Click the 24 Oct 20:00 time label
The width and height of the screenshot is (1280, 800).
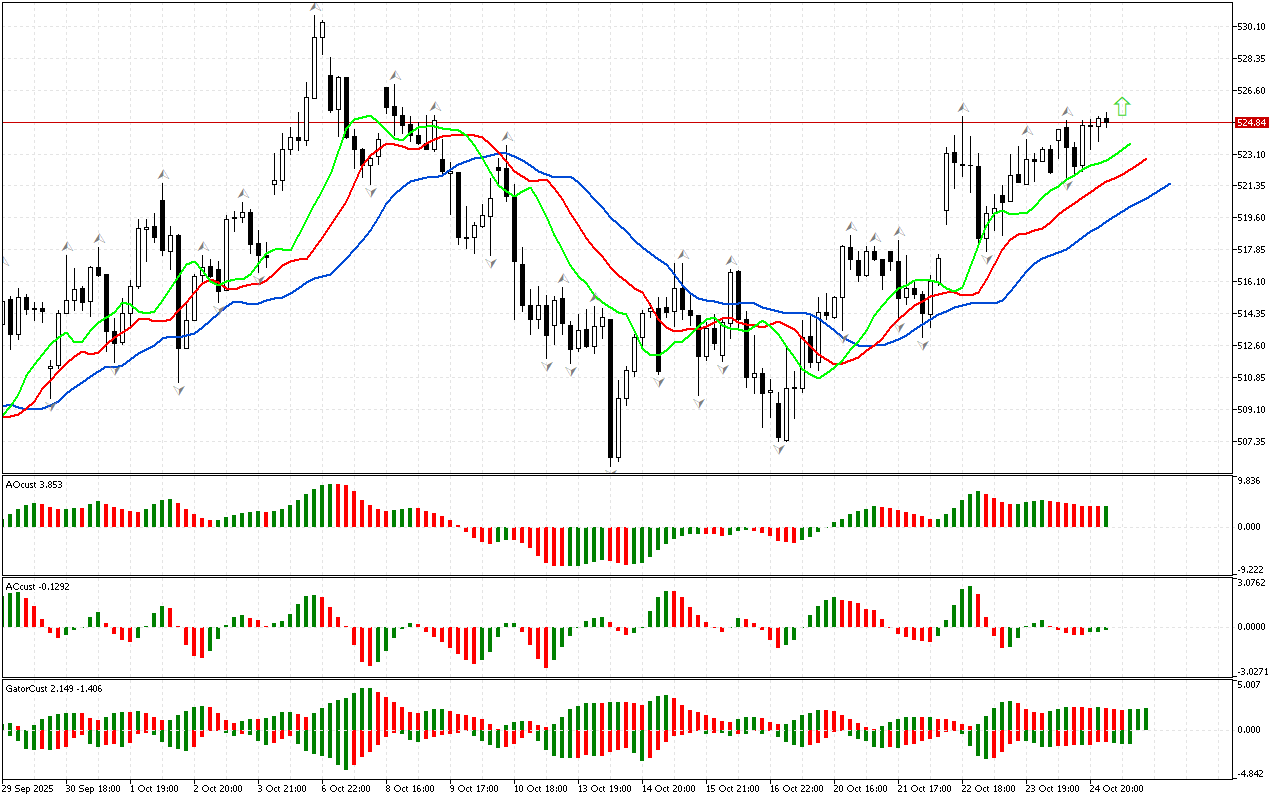tap(1117, 788)
